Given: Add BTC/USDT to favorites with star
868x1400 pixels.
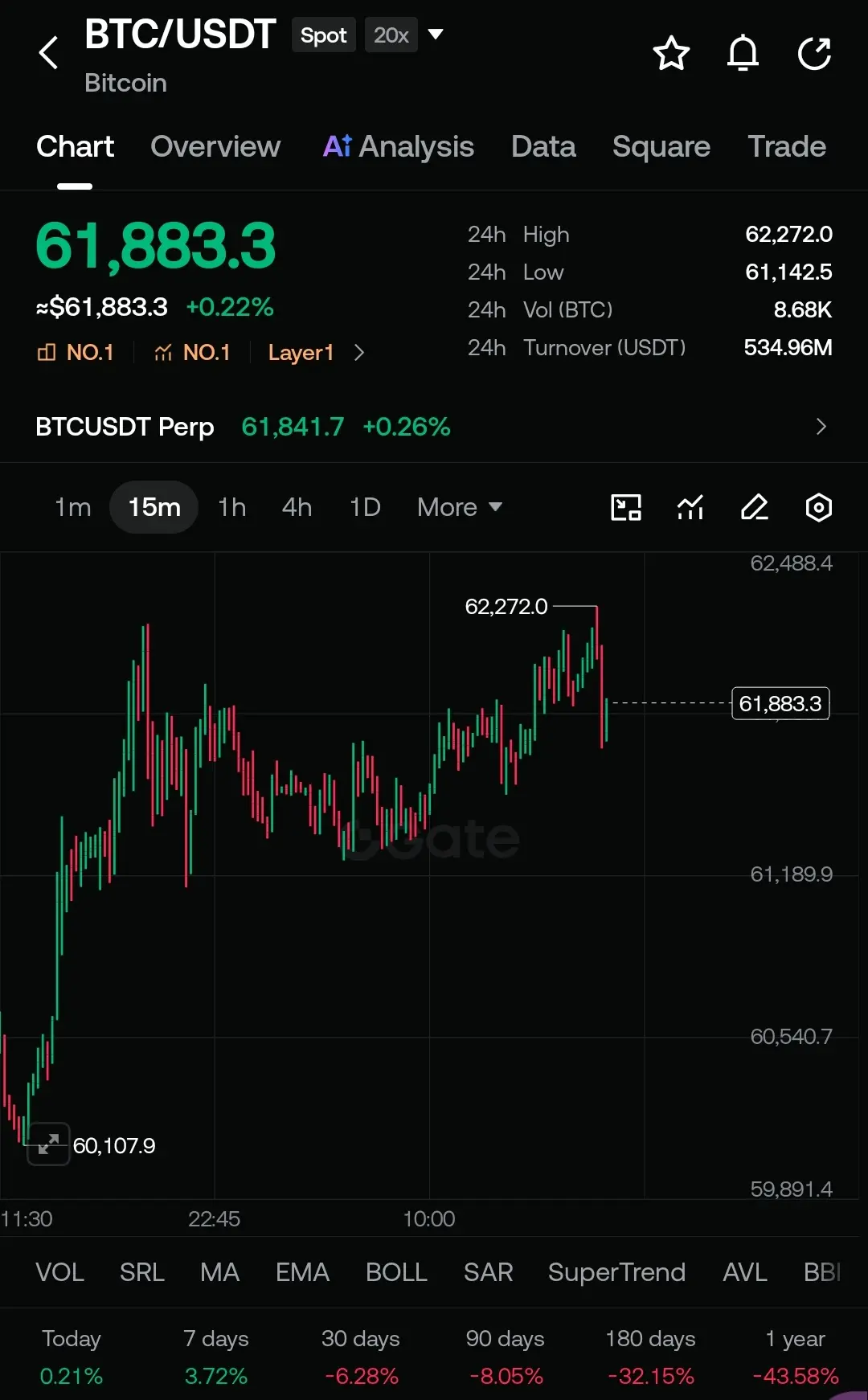Looking at the screenshot, I should pos(671,54).
